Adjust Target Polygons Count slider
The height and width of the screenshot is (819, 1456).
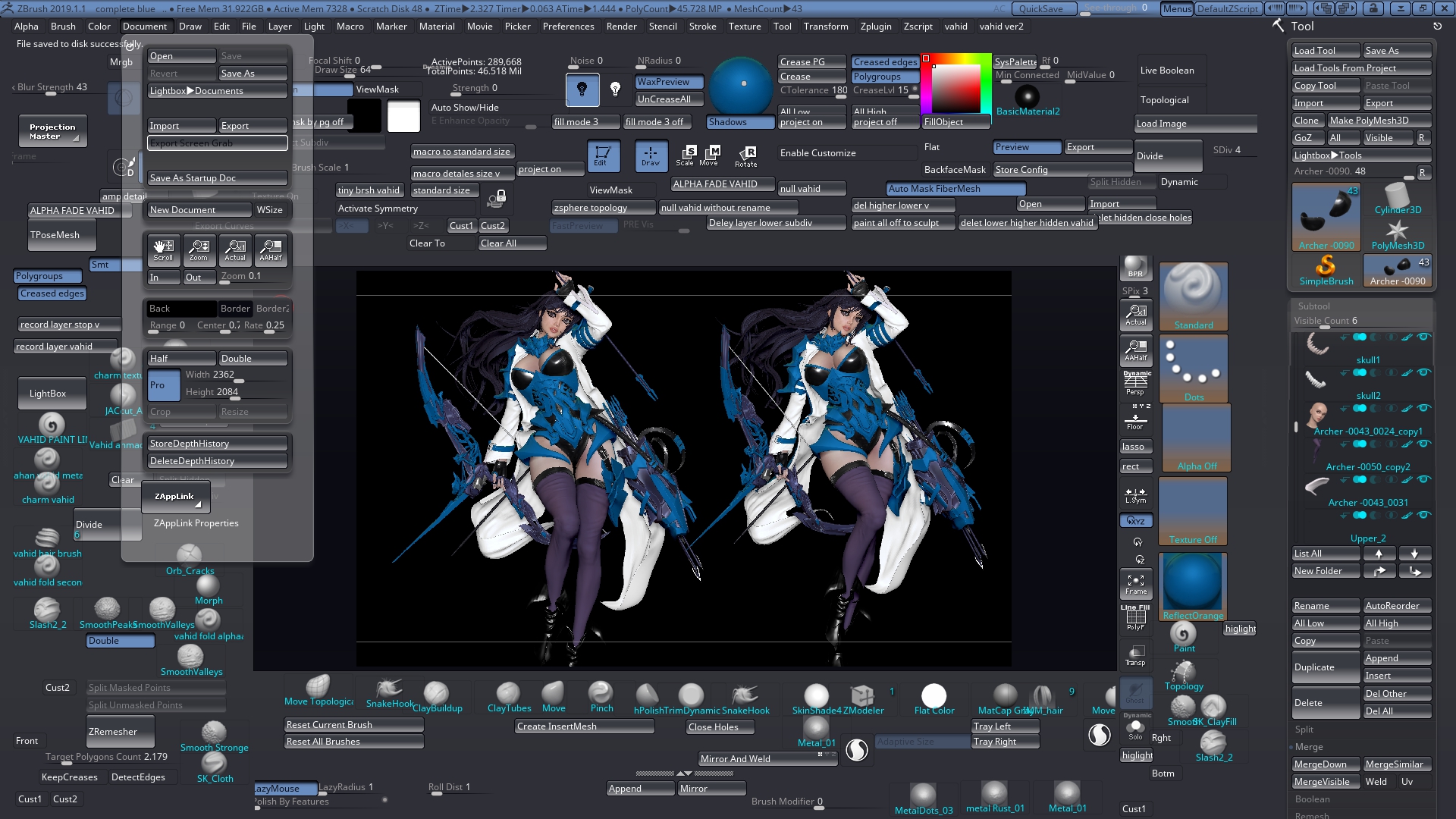click(x=106, y=758)
